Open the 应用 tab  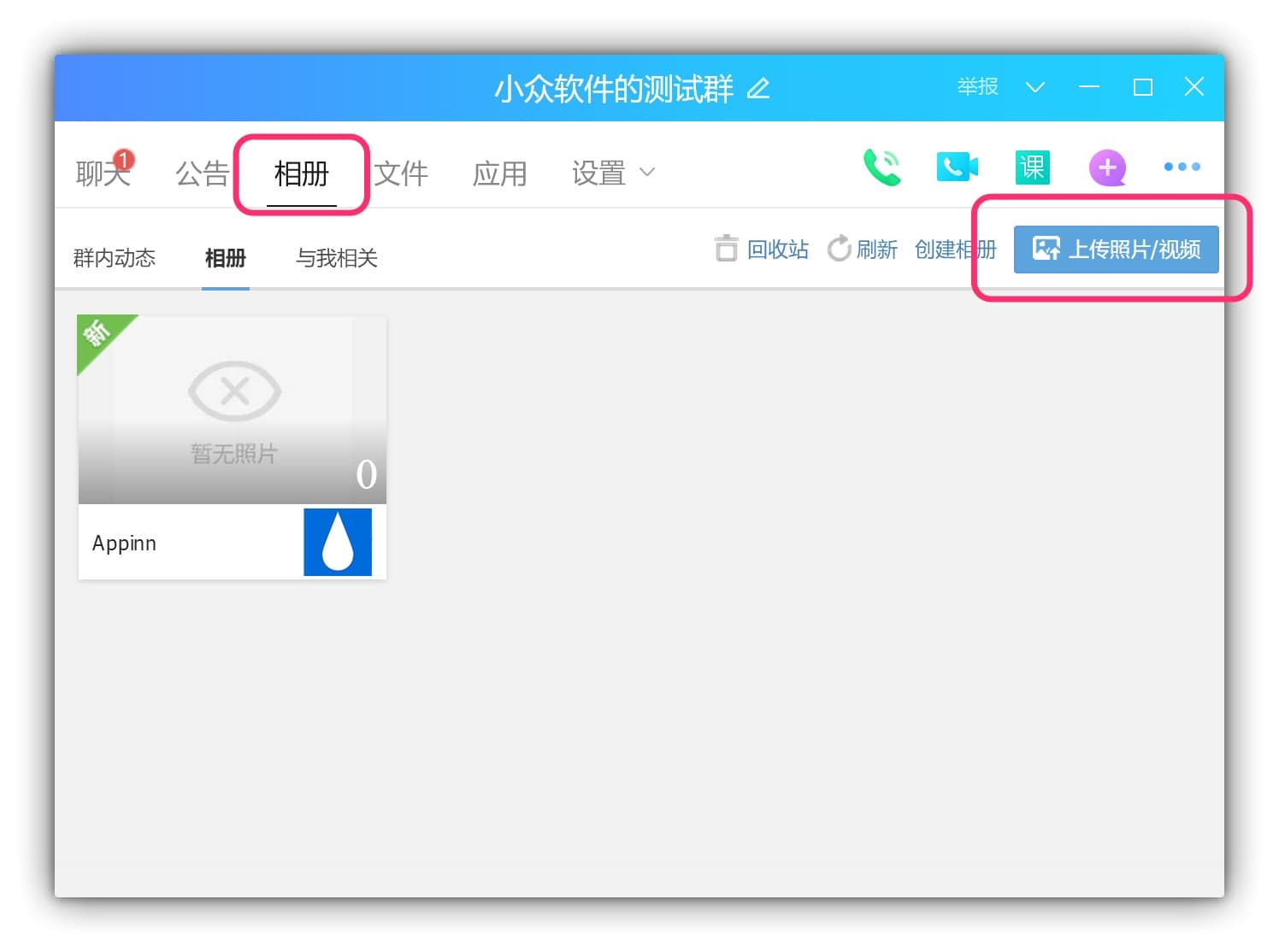click(500, 173)
